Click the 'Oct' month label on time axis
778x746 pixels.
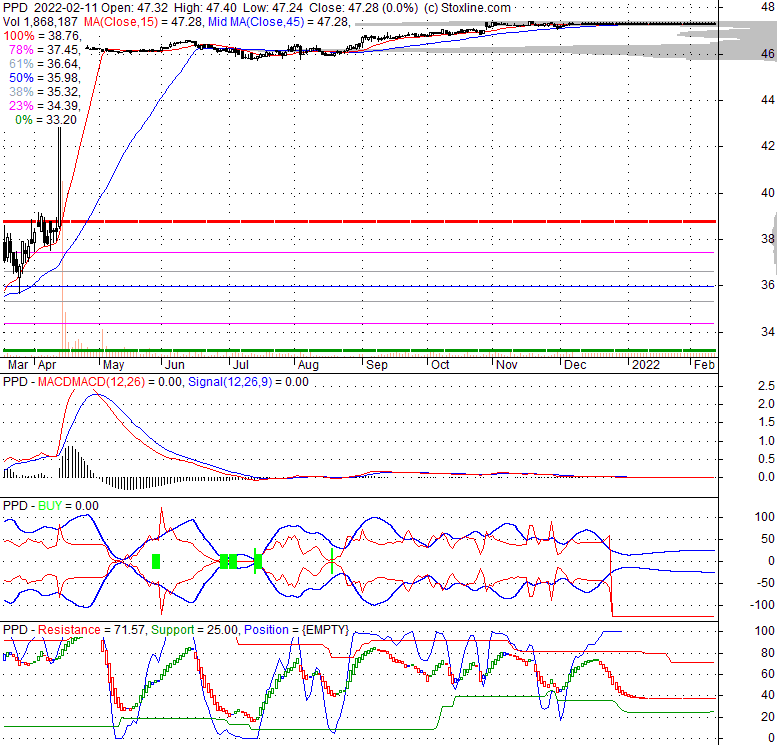440,365
